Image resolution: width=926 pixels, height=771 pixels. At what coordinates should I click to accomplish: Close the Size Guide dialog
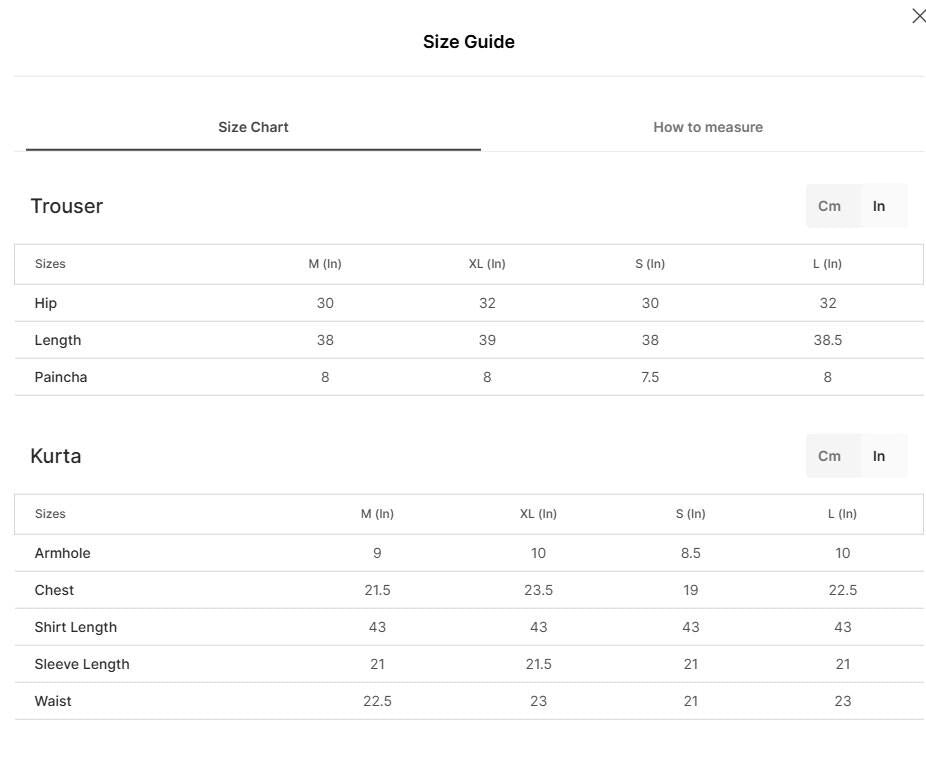(x=919, y=16)
